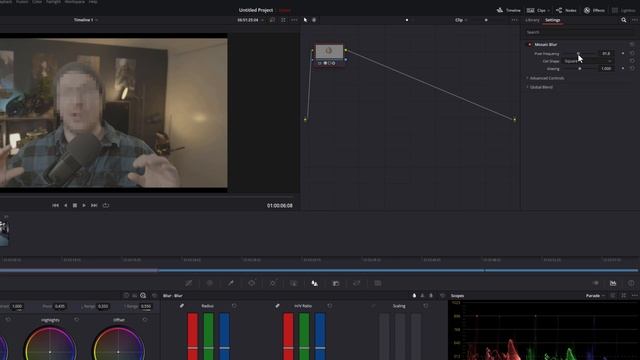
Task: Open the Parade scope type dropdown
Action: [x=595, y=296]
